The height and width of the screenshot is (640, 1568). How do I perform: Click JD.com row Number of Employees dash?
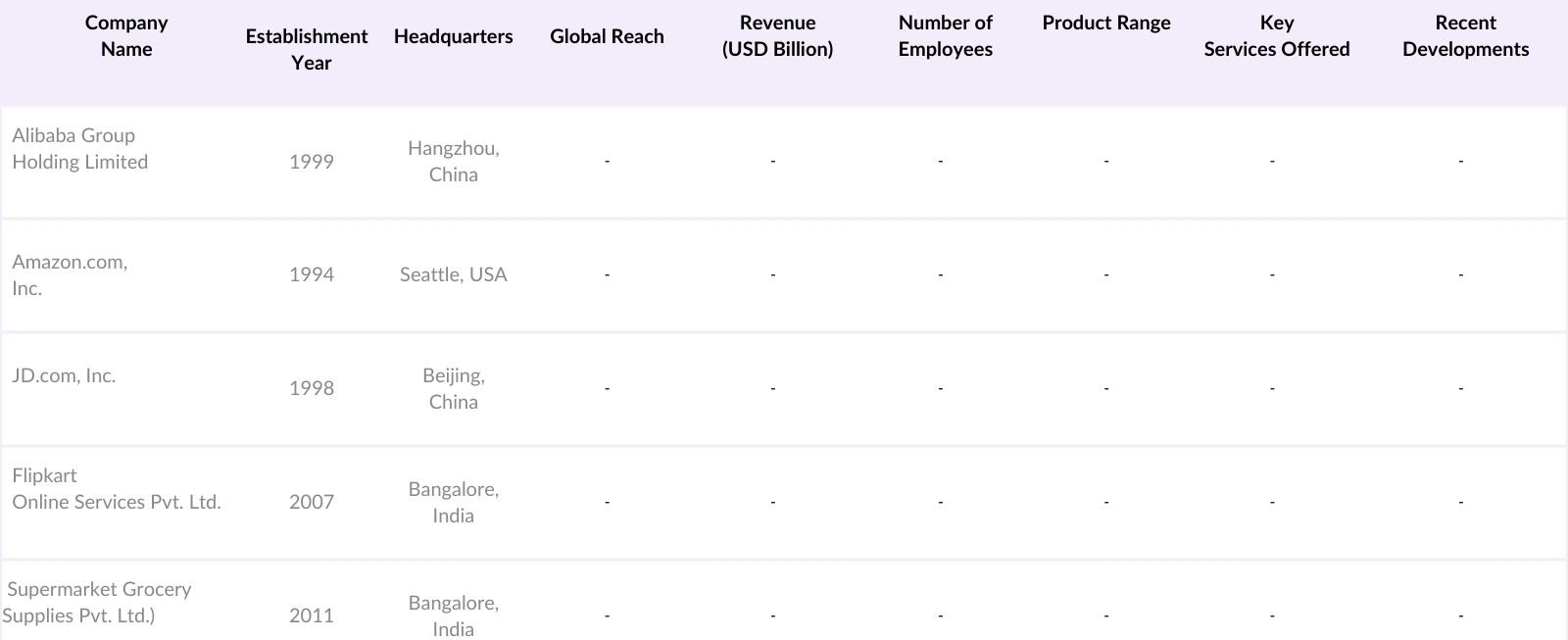[x=940, y=389]
